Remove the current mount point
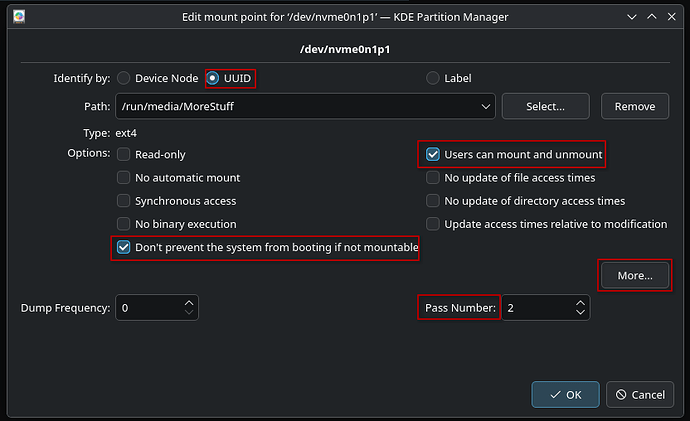This screenshot has width=690, height=421. (x=635, y=106)
